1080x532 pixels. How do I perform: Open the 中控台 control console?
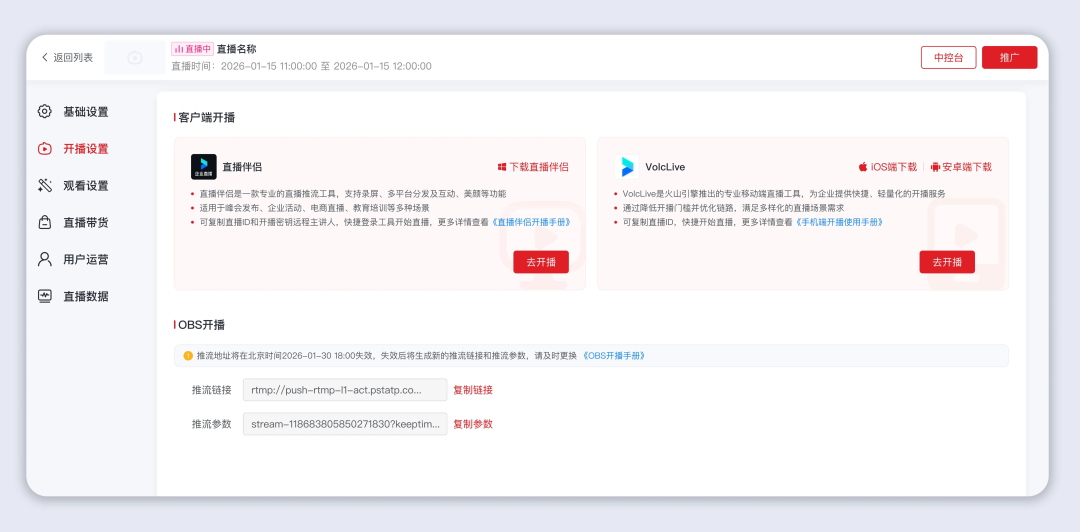tap(947, 58)
